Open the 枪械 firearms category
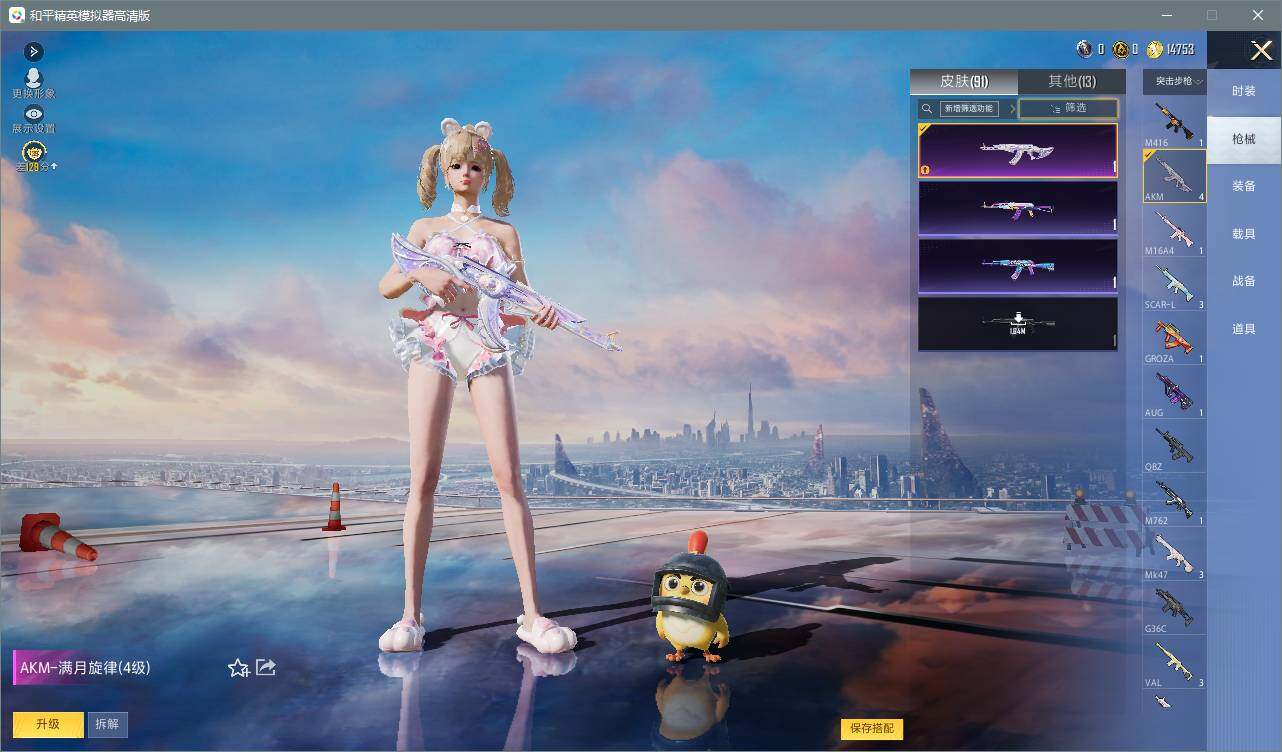 click(x=1244, y=139)
